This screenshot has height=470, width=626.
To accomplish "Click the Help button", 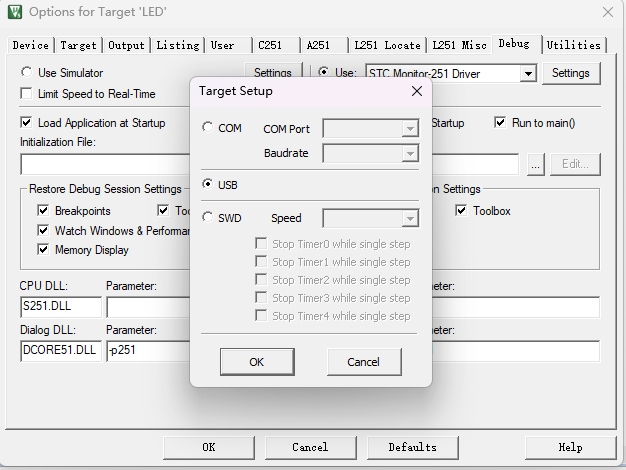I will click(571, 447).
